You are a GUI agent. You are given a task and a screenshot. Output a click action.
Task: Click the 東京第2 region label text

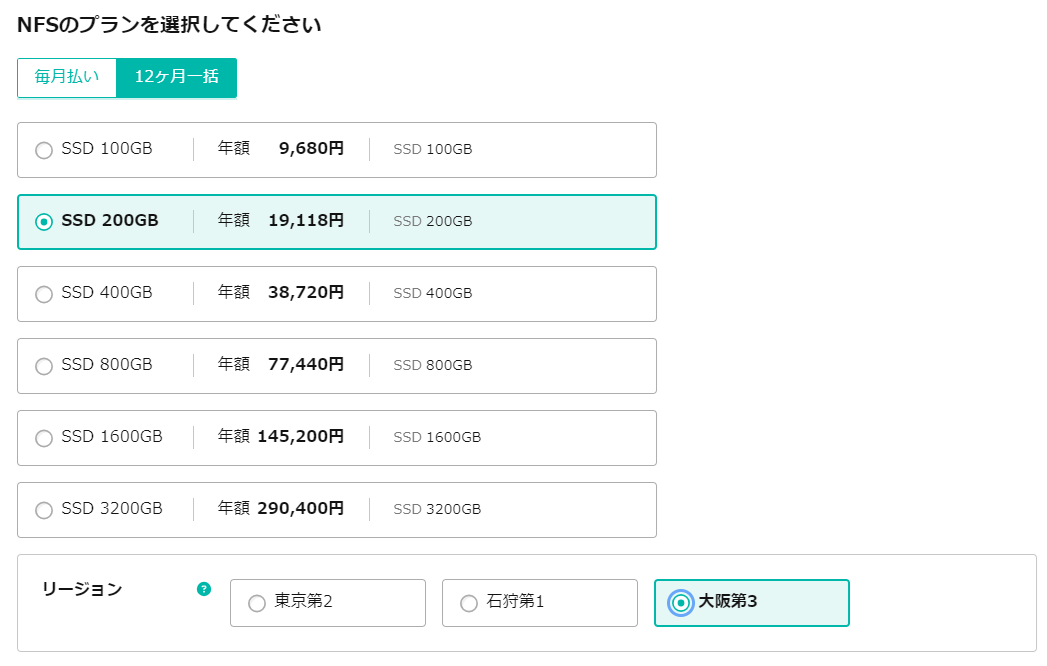(x=303, y=601)
